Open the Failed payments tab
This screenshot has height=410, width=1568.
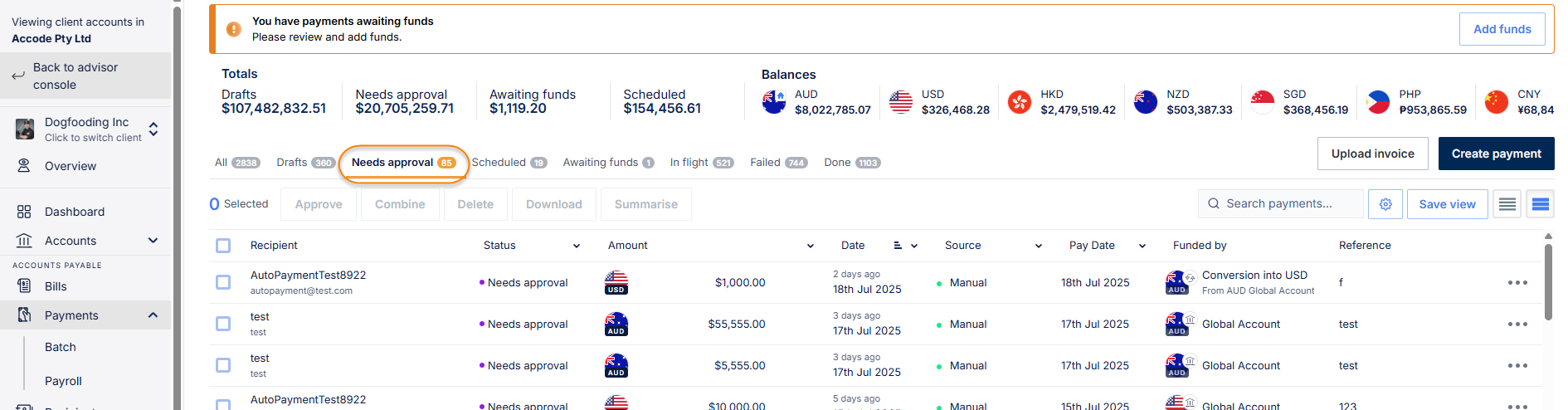[777, 163]
